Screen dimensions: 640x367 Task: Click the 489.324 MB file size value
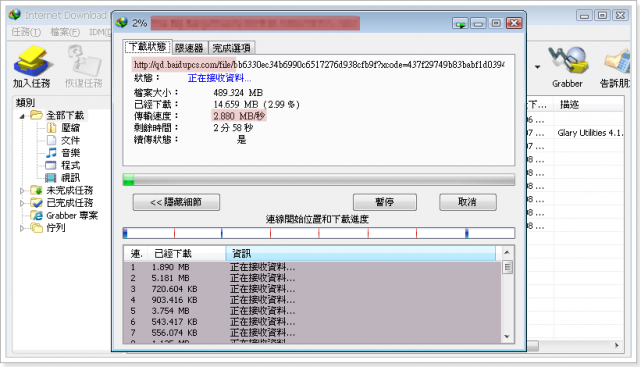tap(238, 93)
